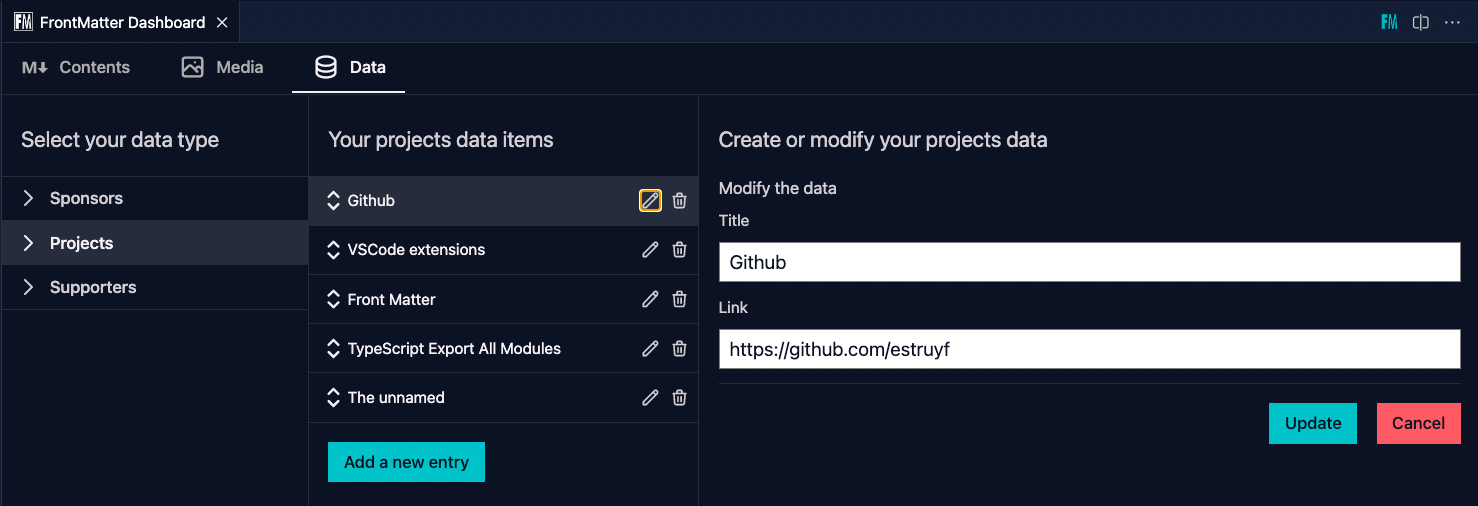The height and width of the screenshot is (506, 1478).
Task: Expand the Projects data type chevron
Action: [x=28, y=243]
